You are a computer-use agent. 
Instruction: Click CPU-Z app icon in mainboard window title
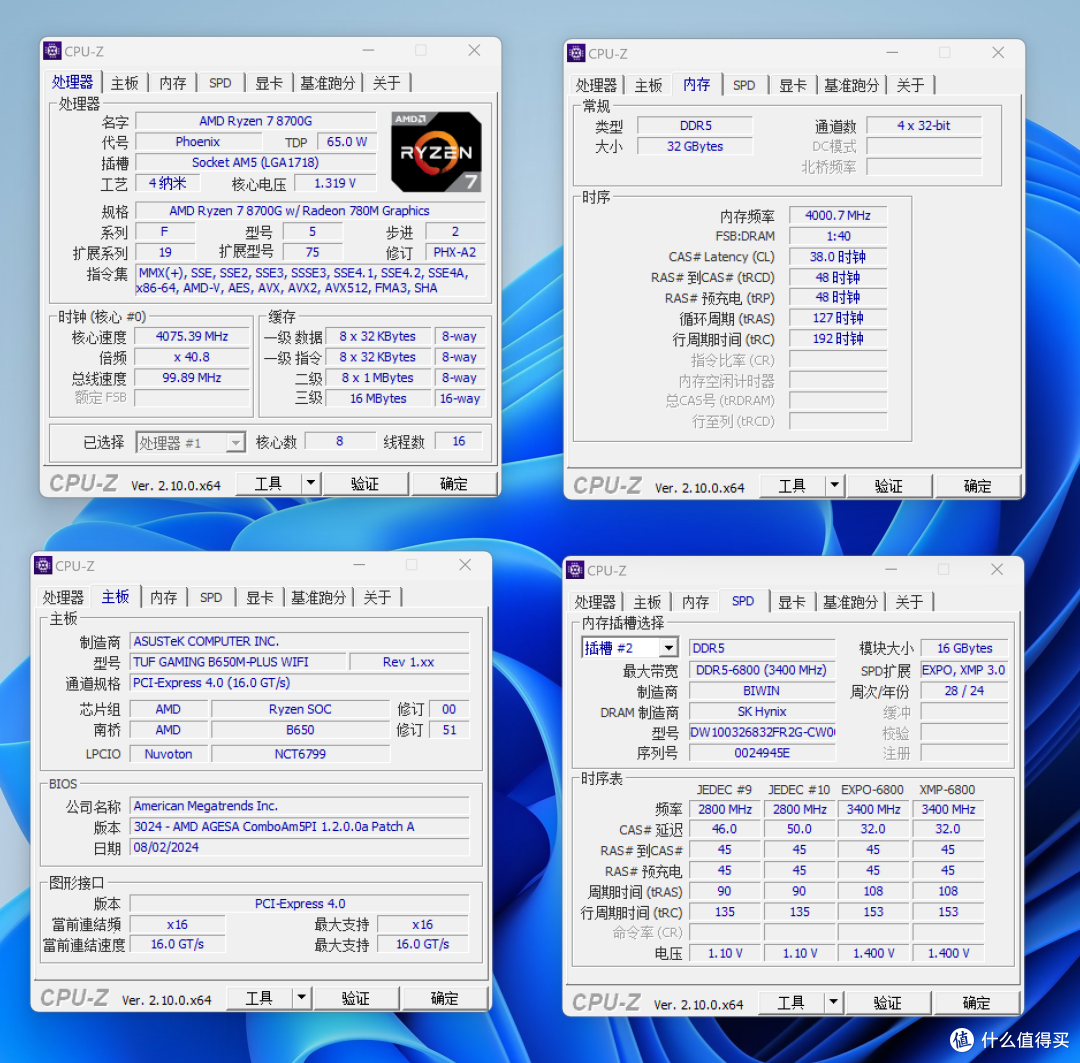43,566
